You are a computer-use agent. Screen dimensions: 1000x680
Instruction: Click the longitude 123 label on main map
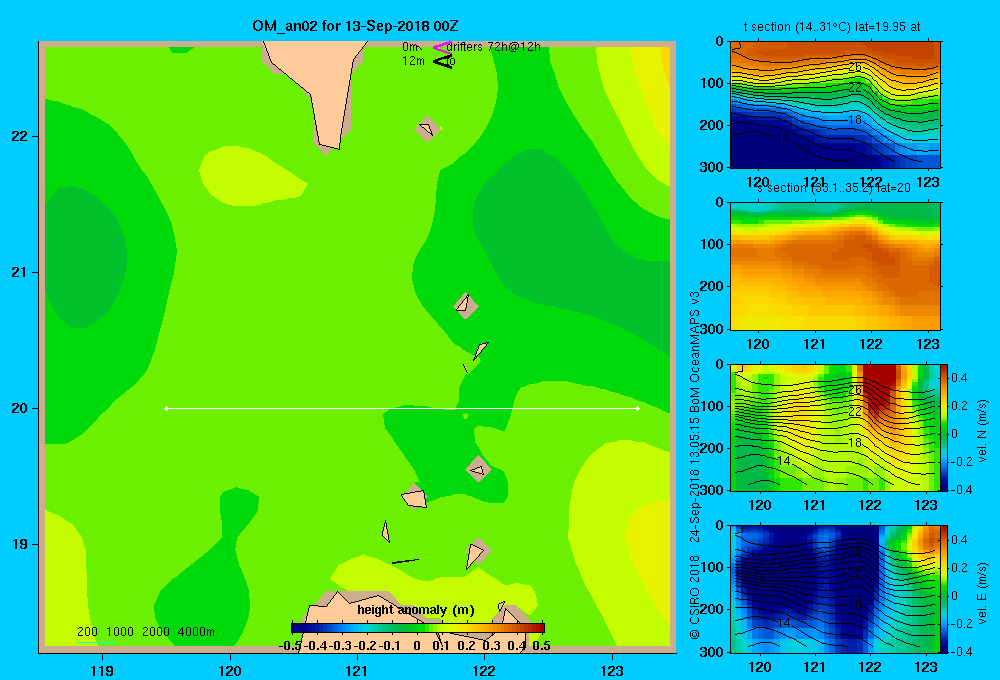(x=612, y=670)
